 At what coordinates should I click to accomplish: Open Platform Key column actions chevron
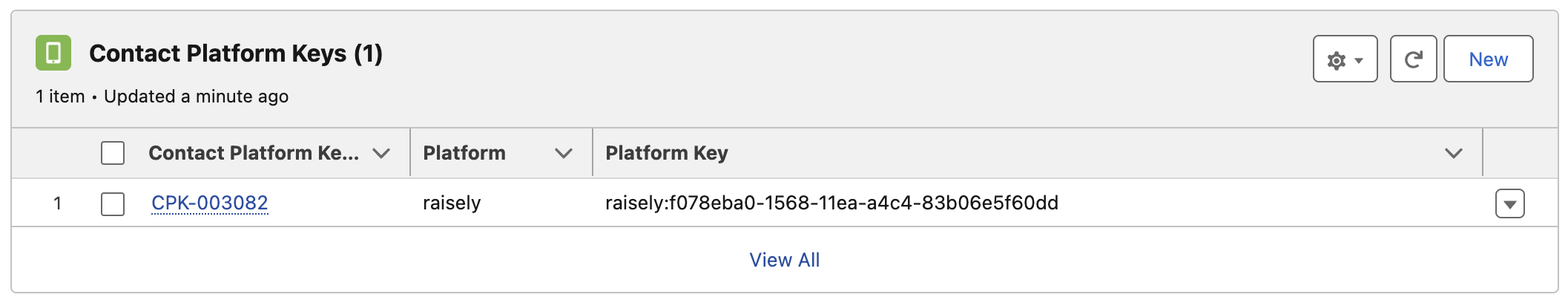1453,154
